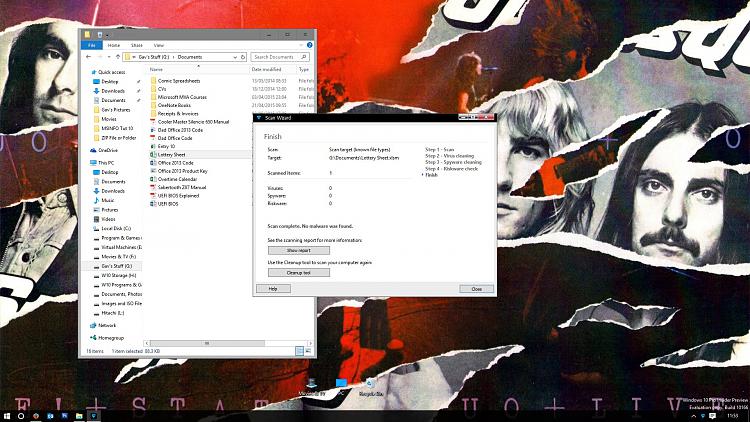The width and height of the screenshot is (750, 422).
Task: Select Microsoft MVA Courses folder
Action: point(182,97)
